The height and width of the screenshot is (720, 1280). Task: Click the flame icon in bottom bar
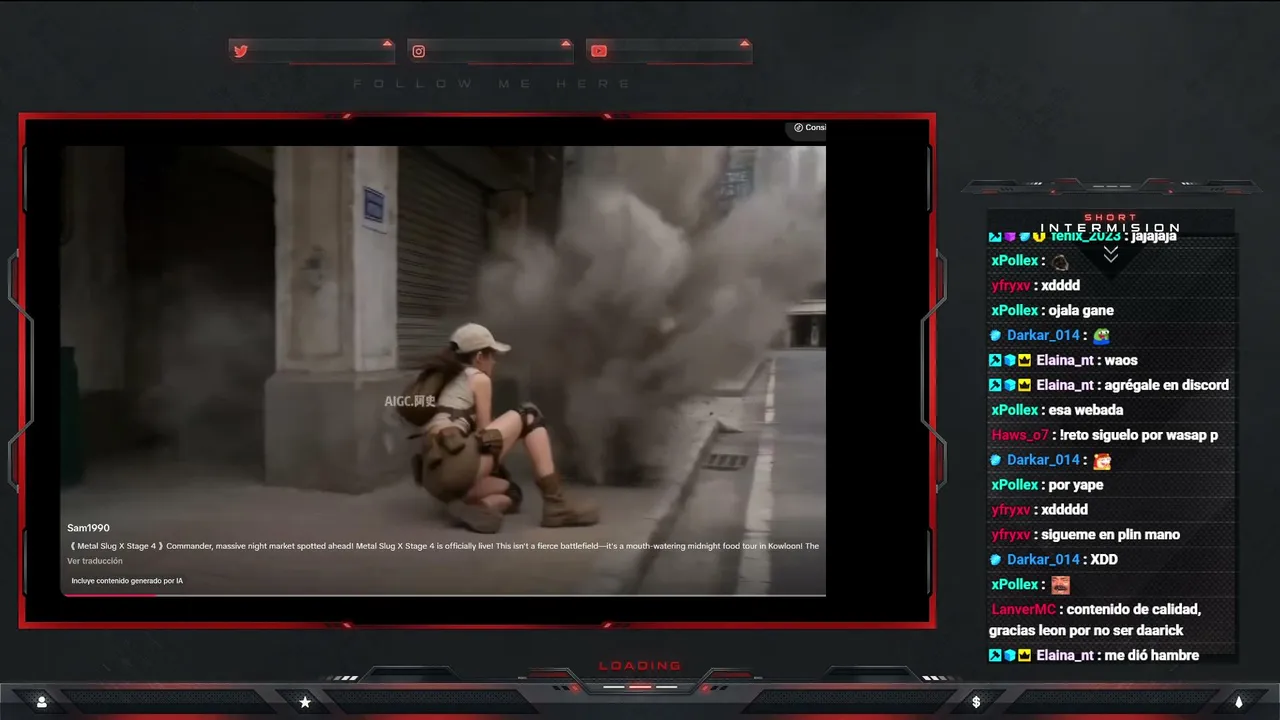[1238, 702]
